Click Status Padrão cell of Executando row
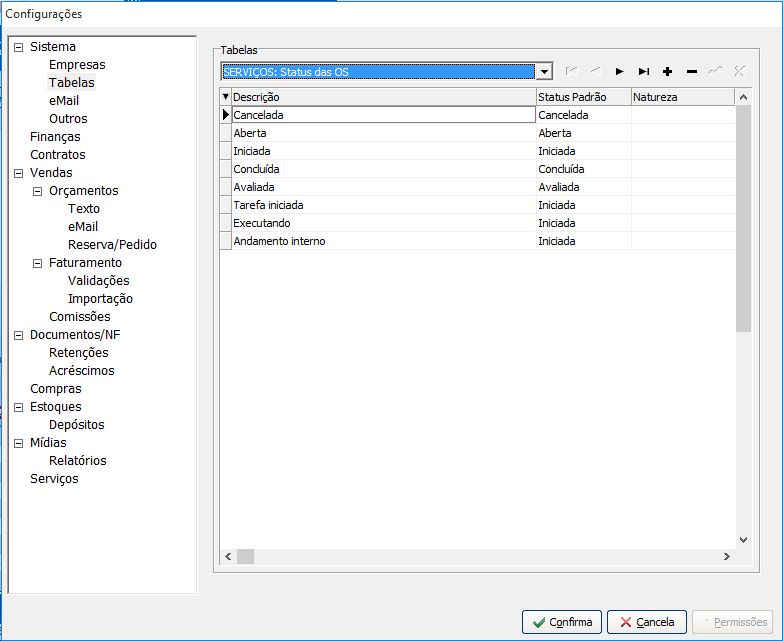The image size is (783, 641). click(x=584, y=223)
